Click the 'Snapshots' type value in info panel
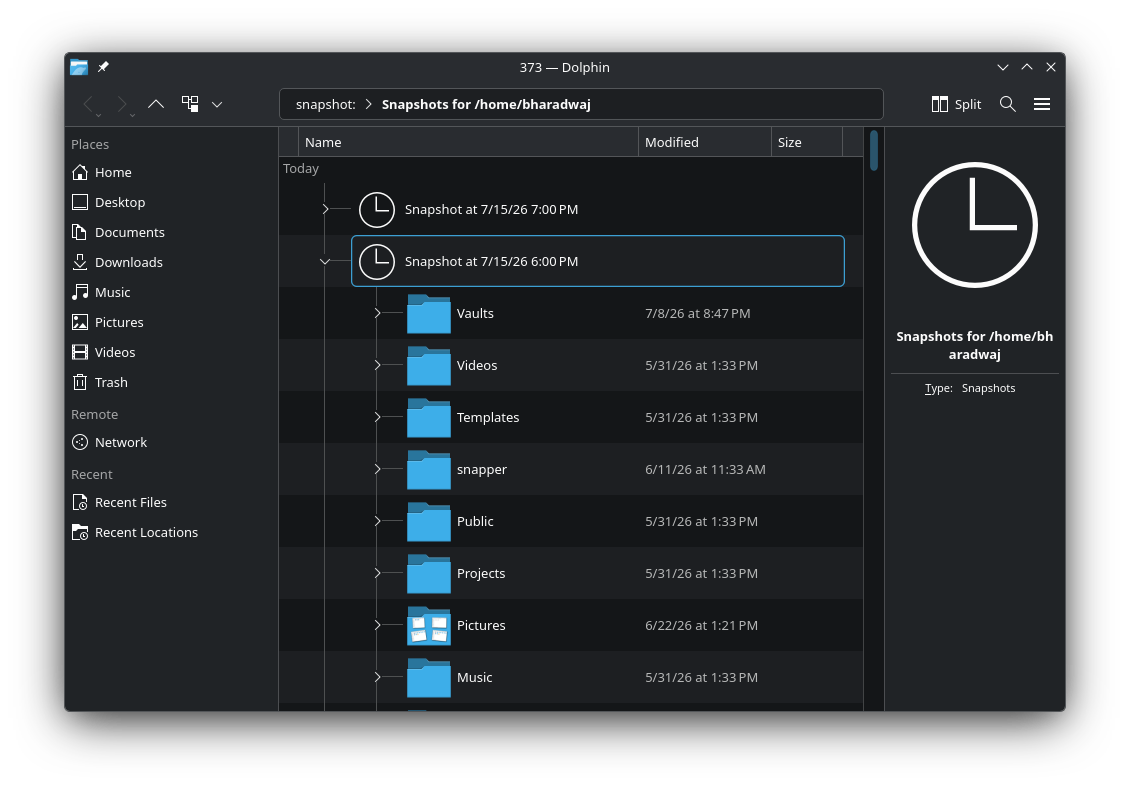1130x788 pixels. pos(988,388)
